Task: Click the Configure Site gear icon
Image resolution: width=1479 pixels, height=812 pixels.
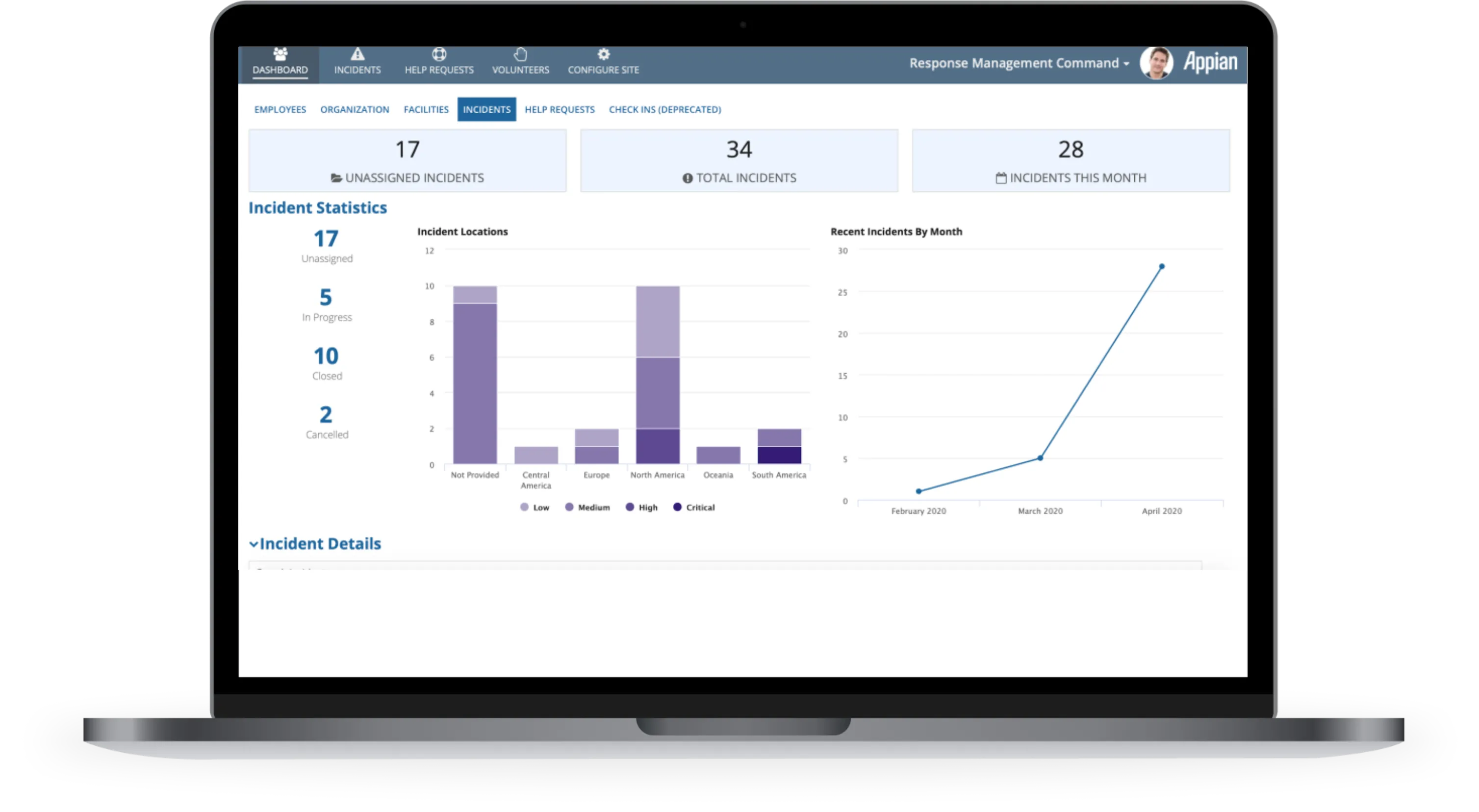Action: pos(604,54)
